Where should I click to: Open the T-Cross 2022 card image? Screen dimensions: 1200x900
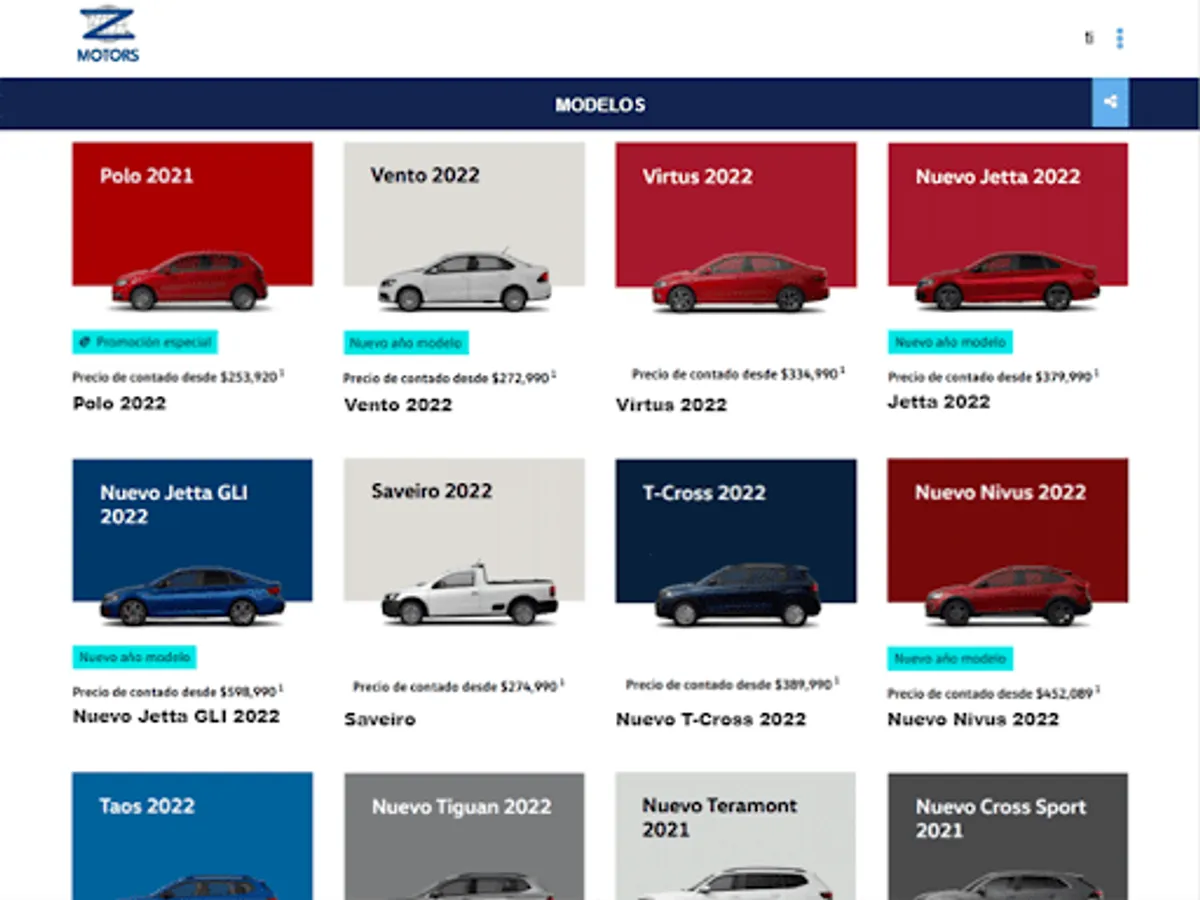coord(736,544)
